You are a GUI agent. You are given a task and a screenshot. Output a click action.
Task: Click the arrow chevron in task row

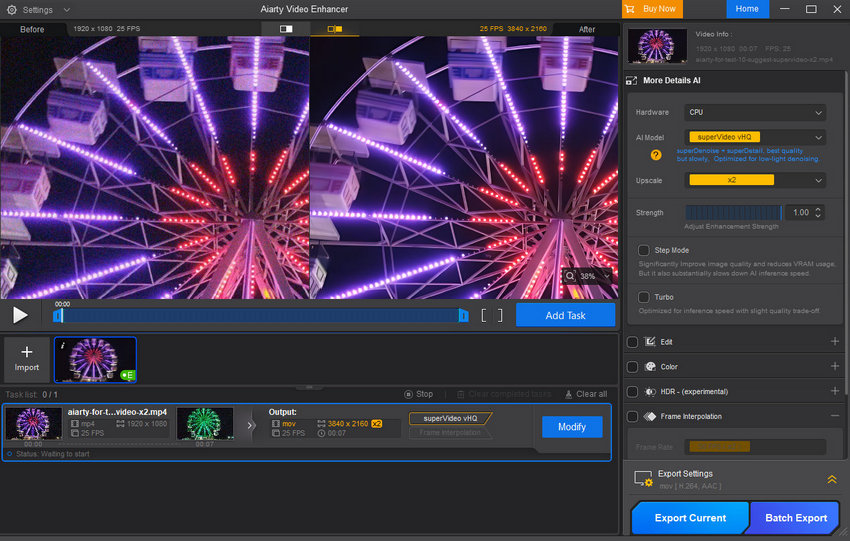point(250,426)
